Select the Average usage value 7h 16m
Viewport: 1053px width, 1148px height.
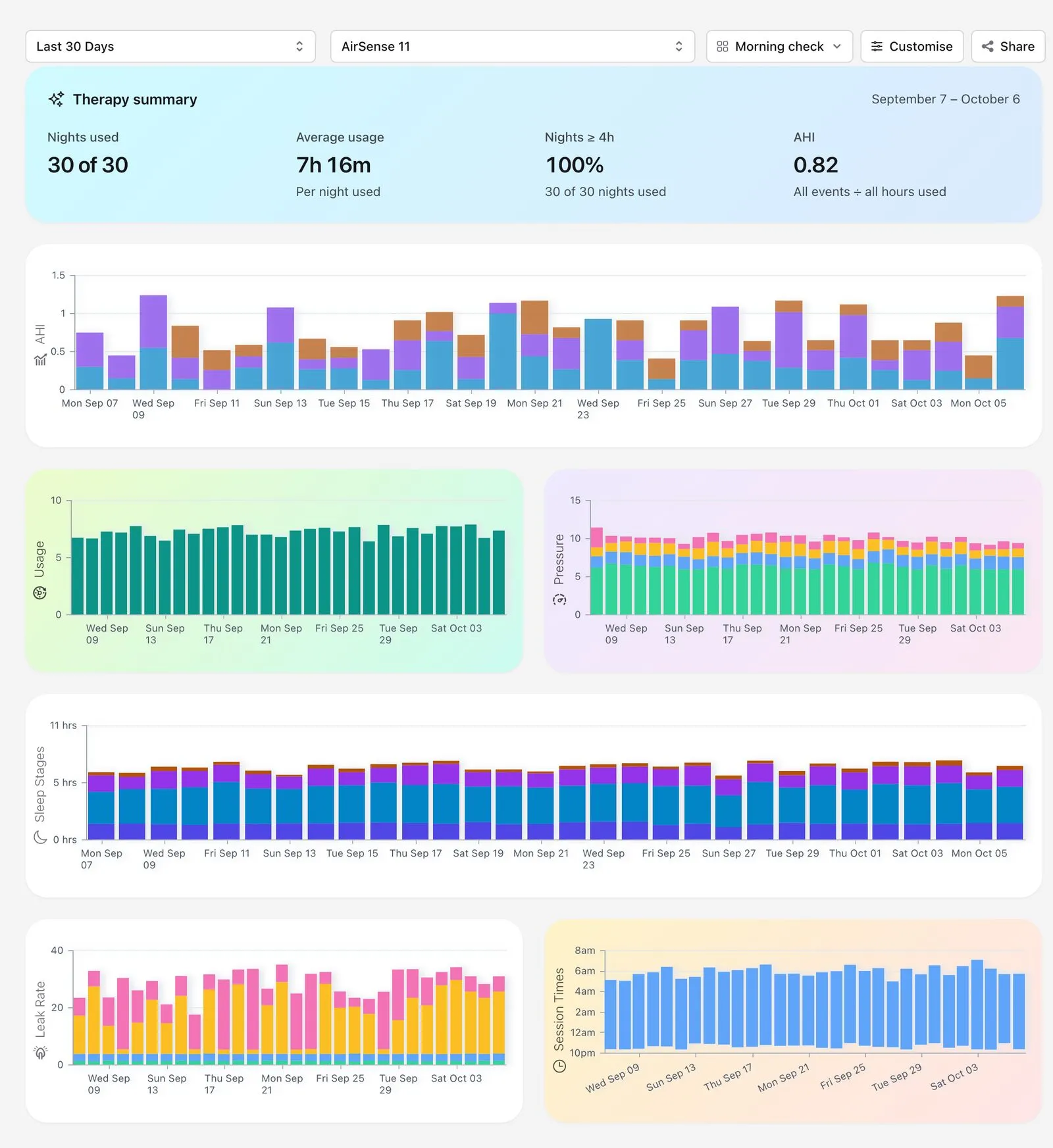[x=334, y=165]
